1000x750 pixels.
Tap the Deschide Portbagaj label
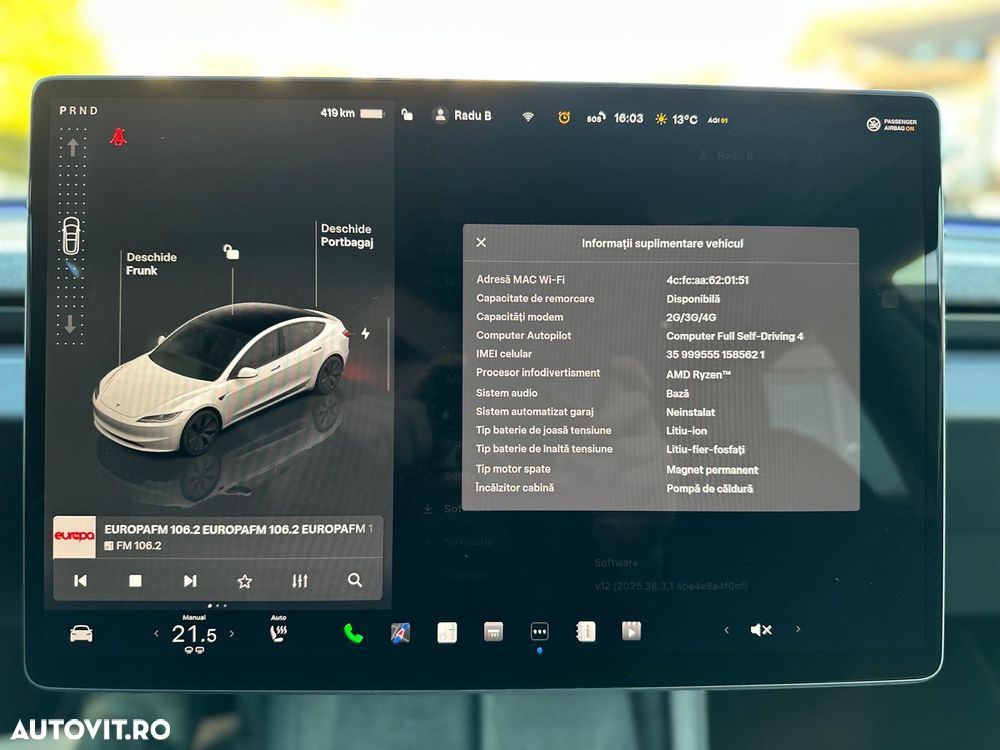point(347,235)
